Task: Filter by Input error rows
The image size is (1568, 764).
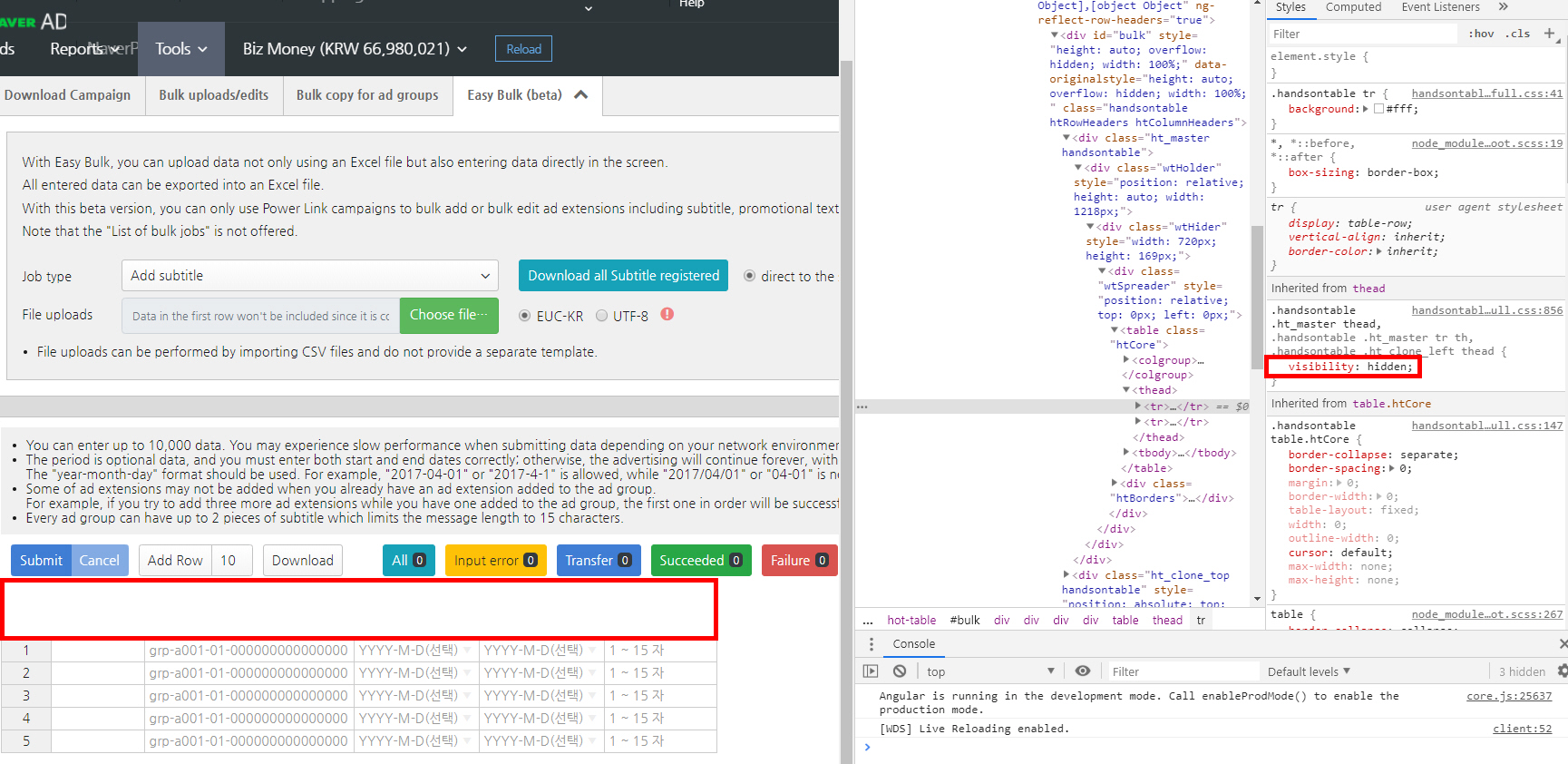Action: point(495,561)
